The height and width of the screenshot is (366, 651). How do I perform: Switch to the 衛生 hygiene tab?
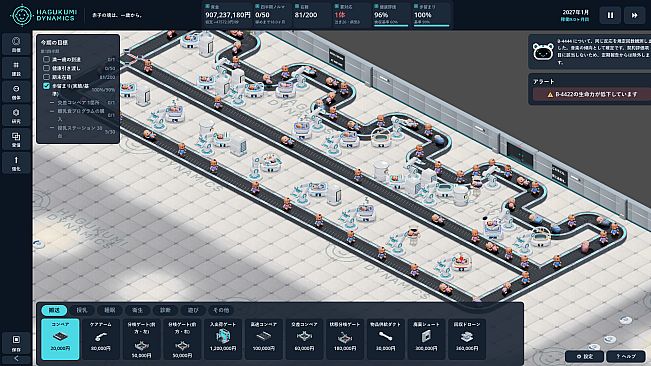[137, 310]
